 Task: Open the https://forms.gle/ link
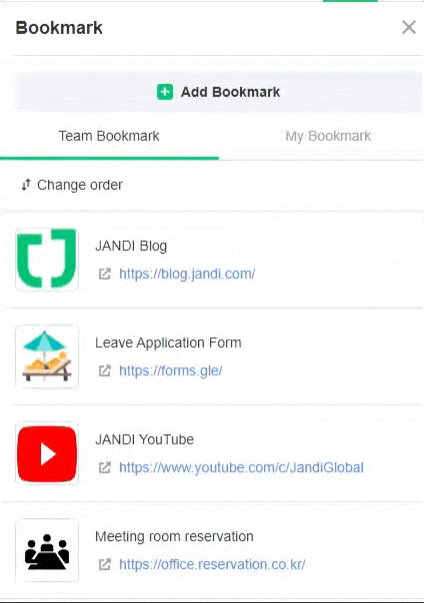click(171, 371)
